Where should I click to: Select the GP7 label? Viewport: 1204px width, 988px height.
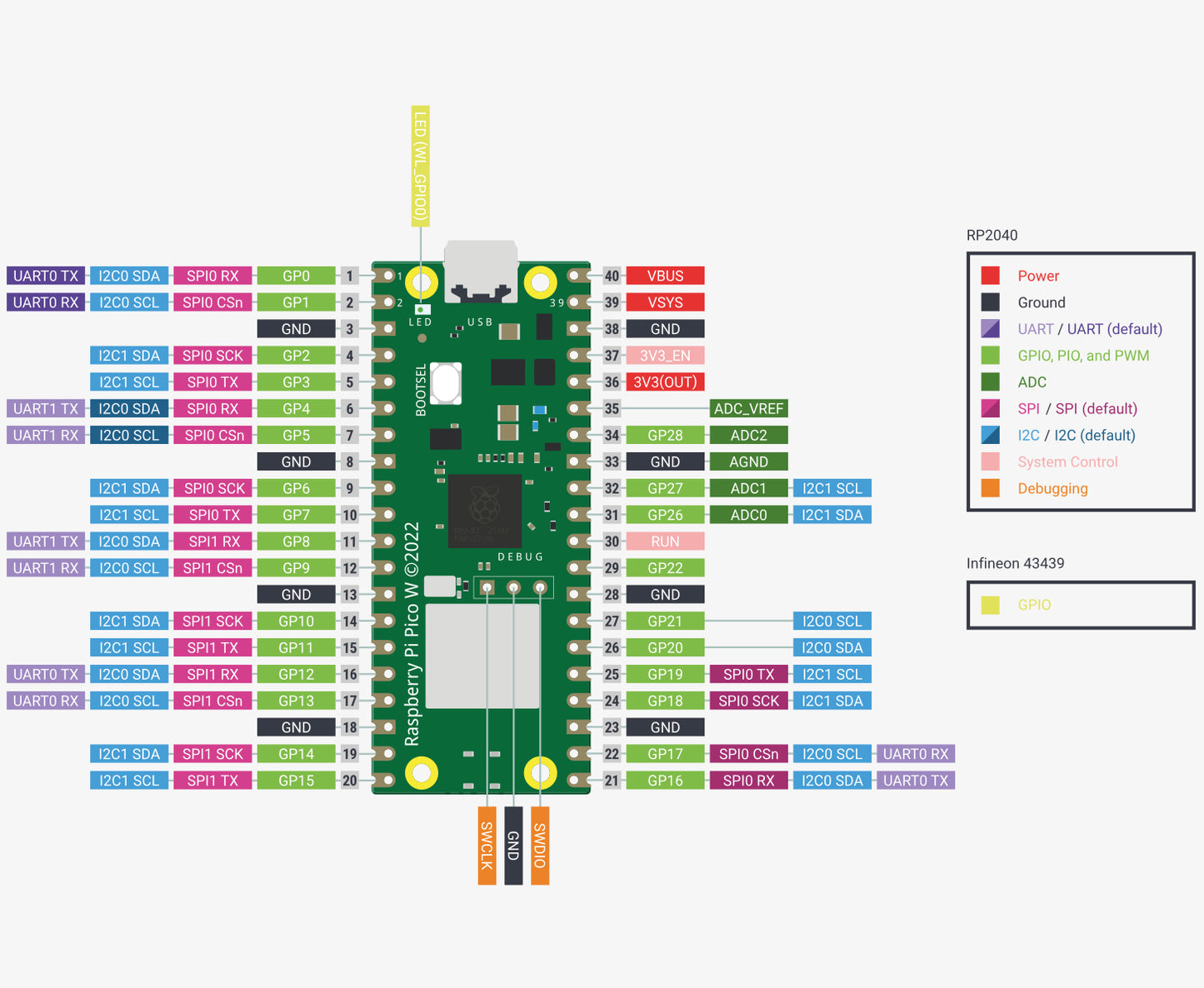click(296, 515)
